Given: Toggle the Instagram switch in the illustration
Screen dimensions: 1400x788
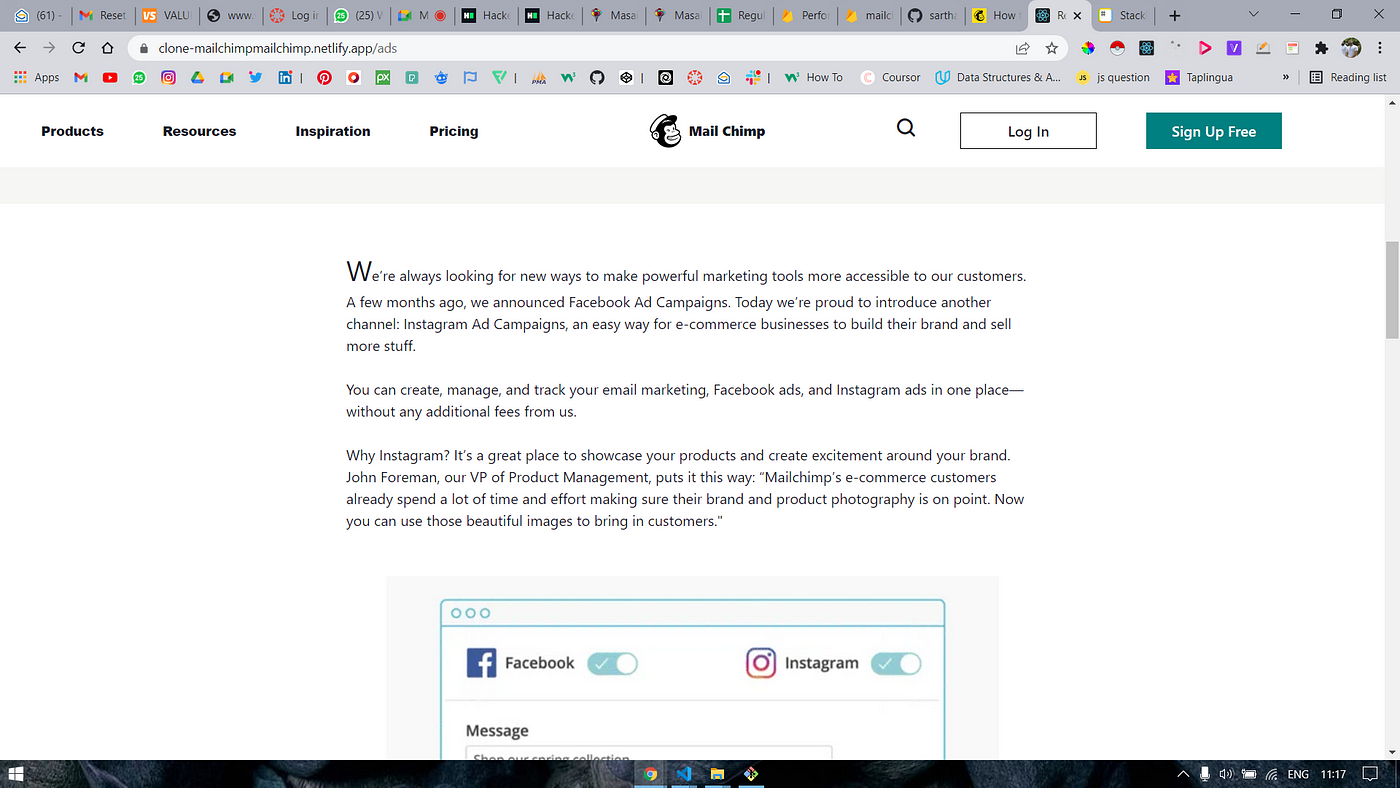Looking at the screenshot, I should click(x=896, y=663).
